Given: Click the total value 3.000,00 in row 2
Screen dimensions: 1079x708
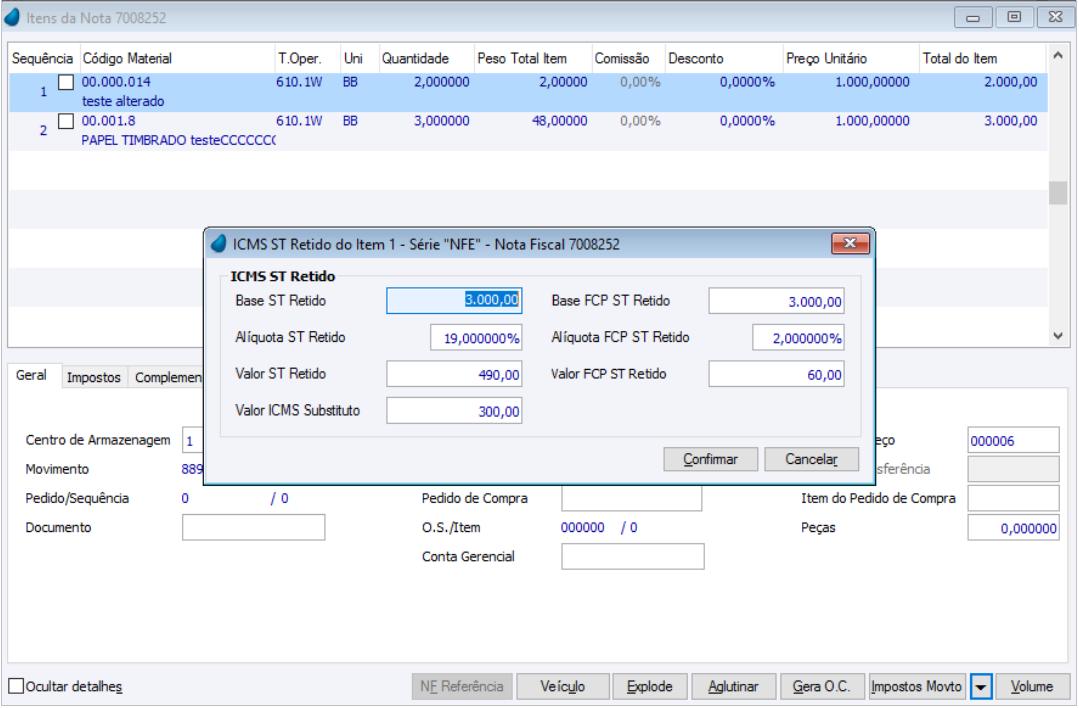Looking at the screenshot, I should pos(1010,121).
